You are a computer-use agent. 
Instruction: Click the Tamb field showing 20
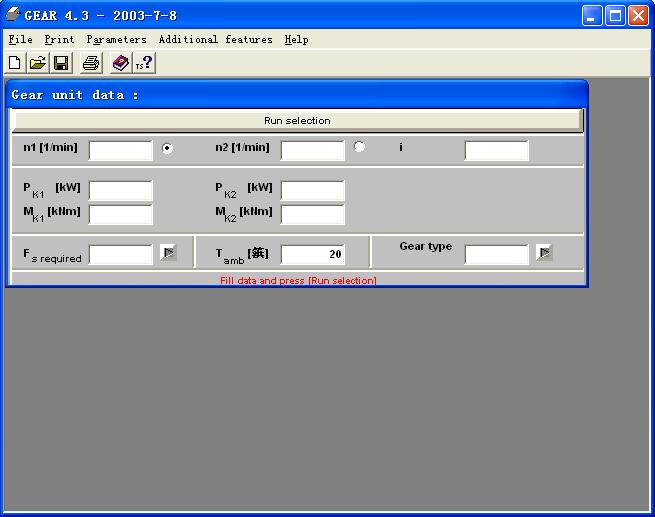click(313, 254)
